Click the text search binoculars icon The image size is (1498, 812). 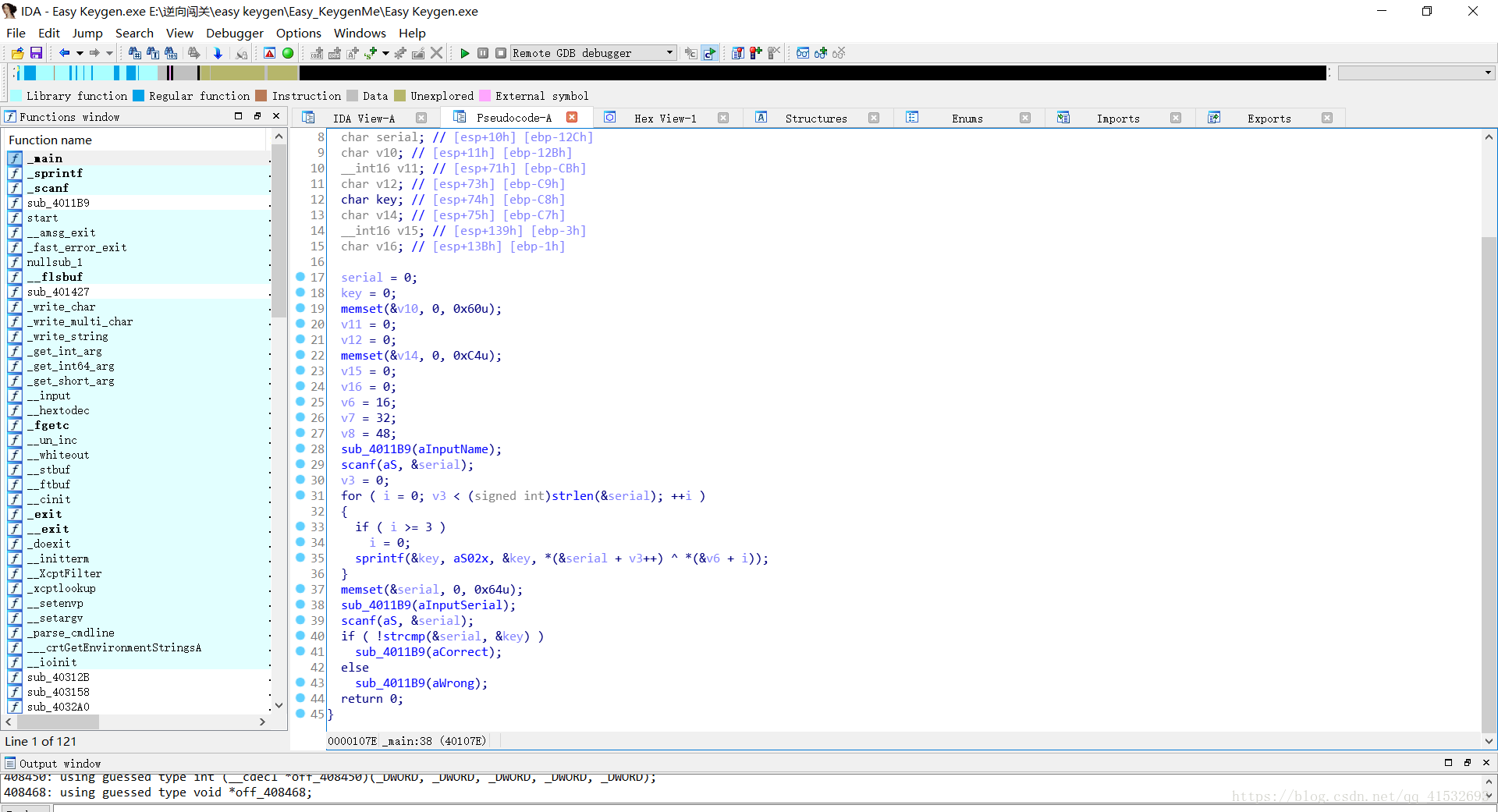click(153, 53)
